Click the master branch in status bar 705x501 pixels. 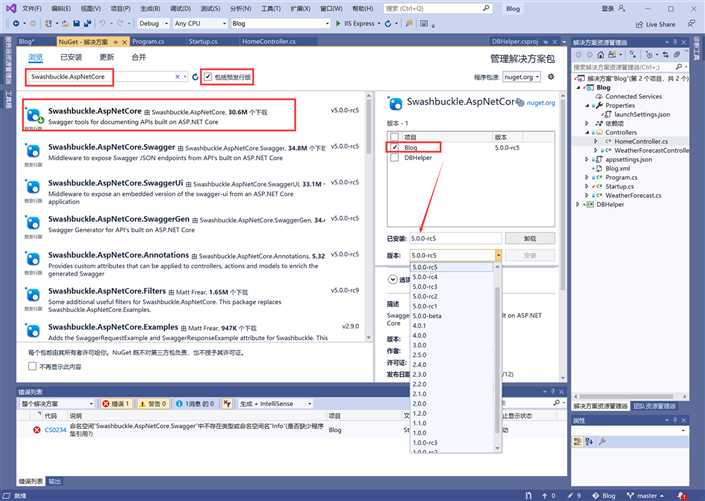tap(645, 496)
